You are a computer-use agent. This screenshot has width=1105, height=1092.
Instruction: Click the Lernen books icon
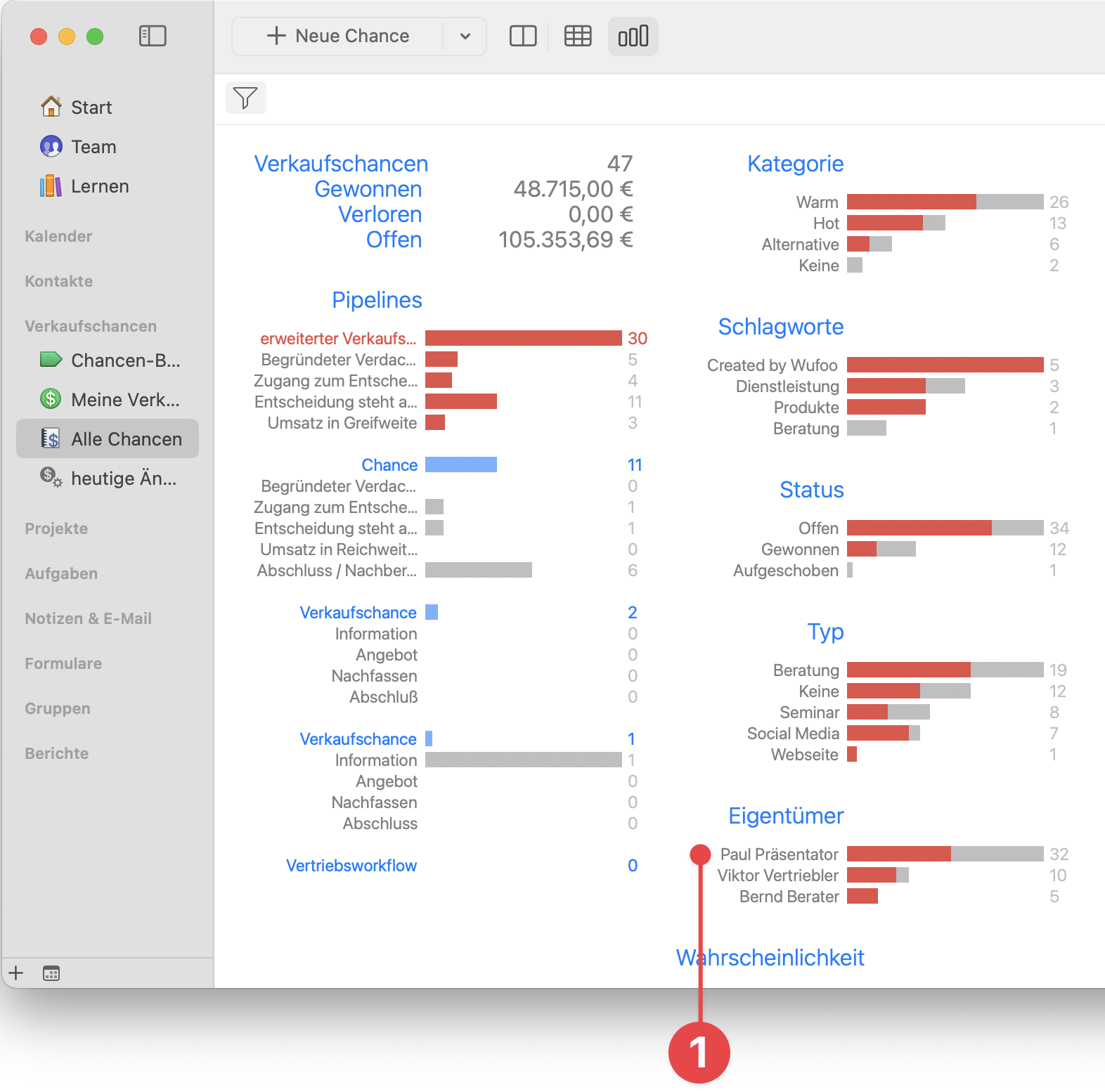51,186
